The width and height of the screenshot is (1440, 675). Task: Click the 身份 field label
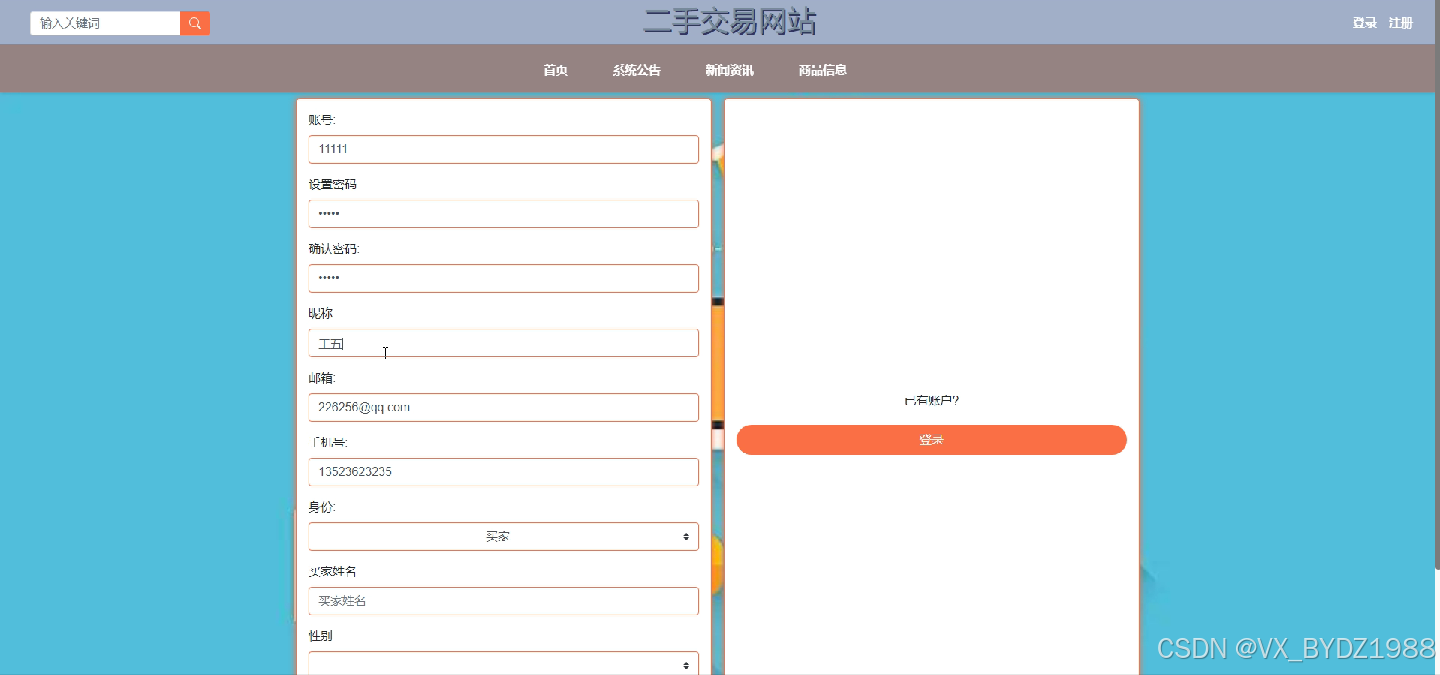point(322,507)
